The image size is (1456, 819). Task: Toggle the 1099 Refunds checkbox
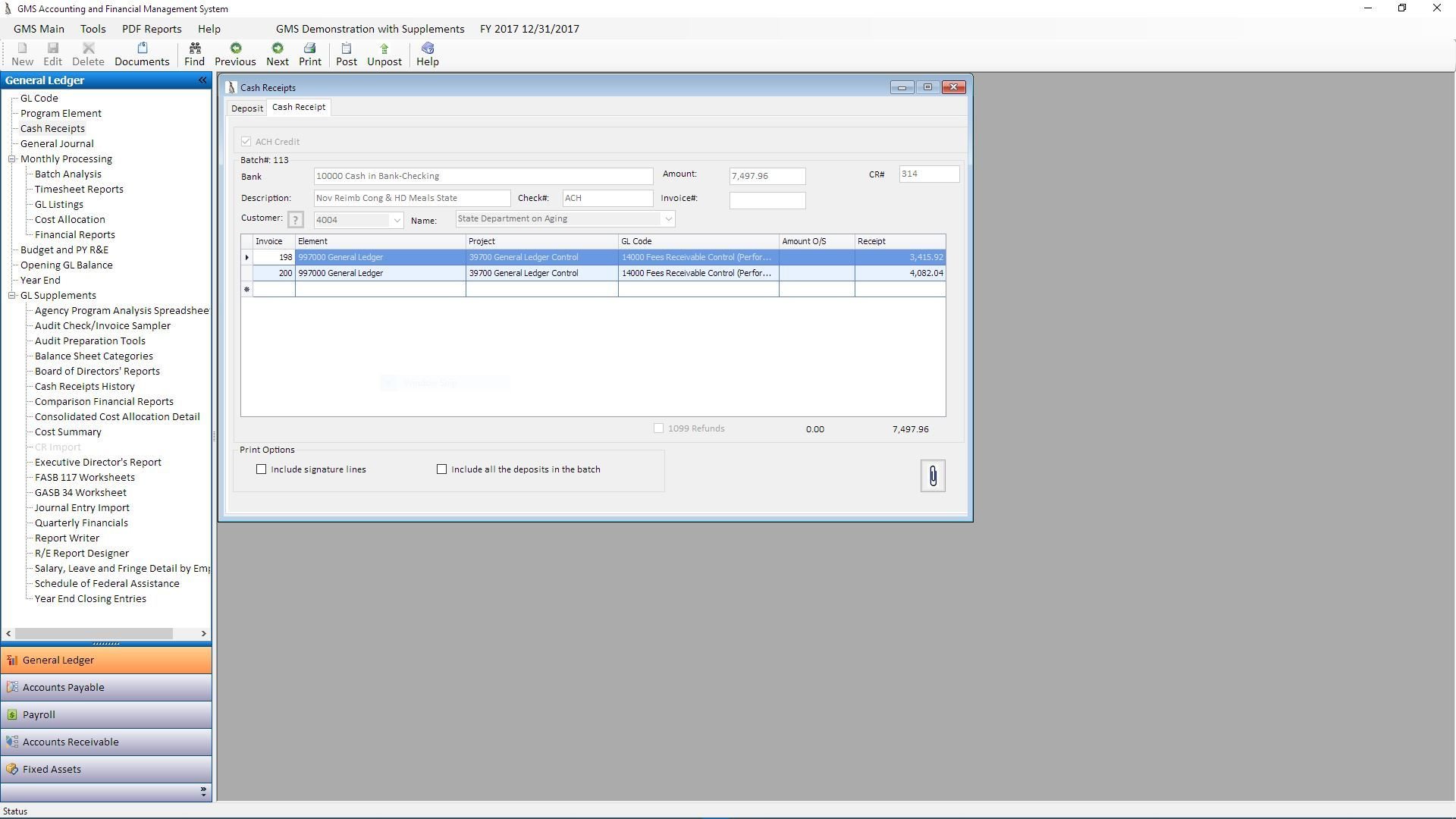[659, 428]
